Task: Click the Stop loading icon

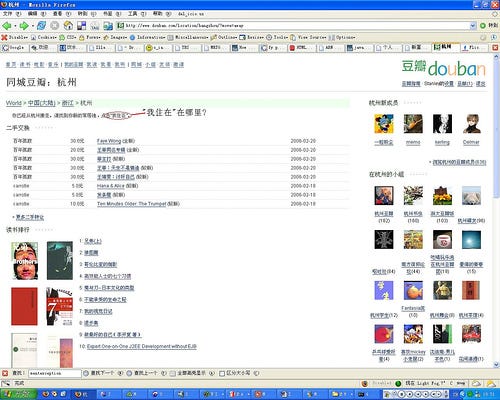Action: pyautogui.click(x=55, y=25)
